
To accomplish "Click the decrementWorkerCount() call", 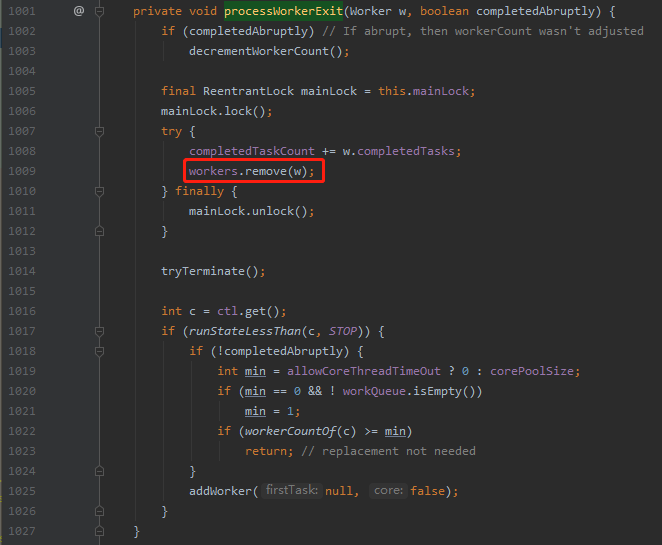I will 266,52.
